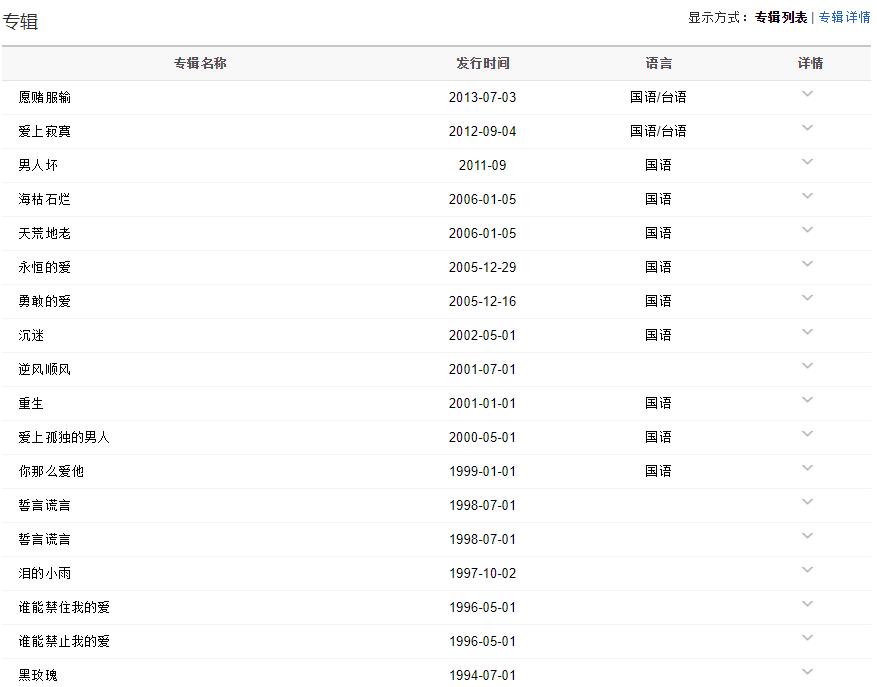
Task: Click album title 谁能禁止我的爱
Action: (64, 641)
